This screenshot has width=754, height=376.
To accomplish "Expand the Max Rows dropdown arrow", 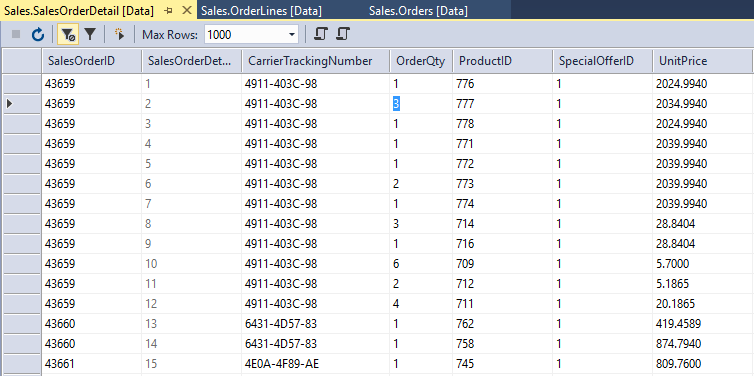I will point(291,35).
